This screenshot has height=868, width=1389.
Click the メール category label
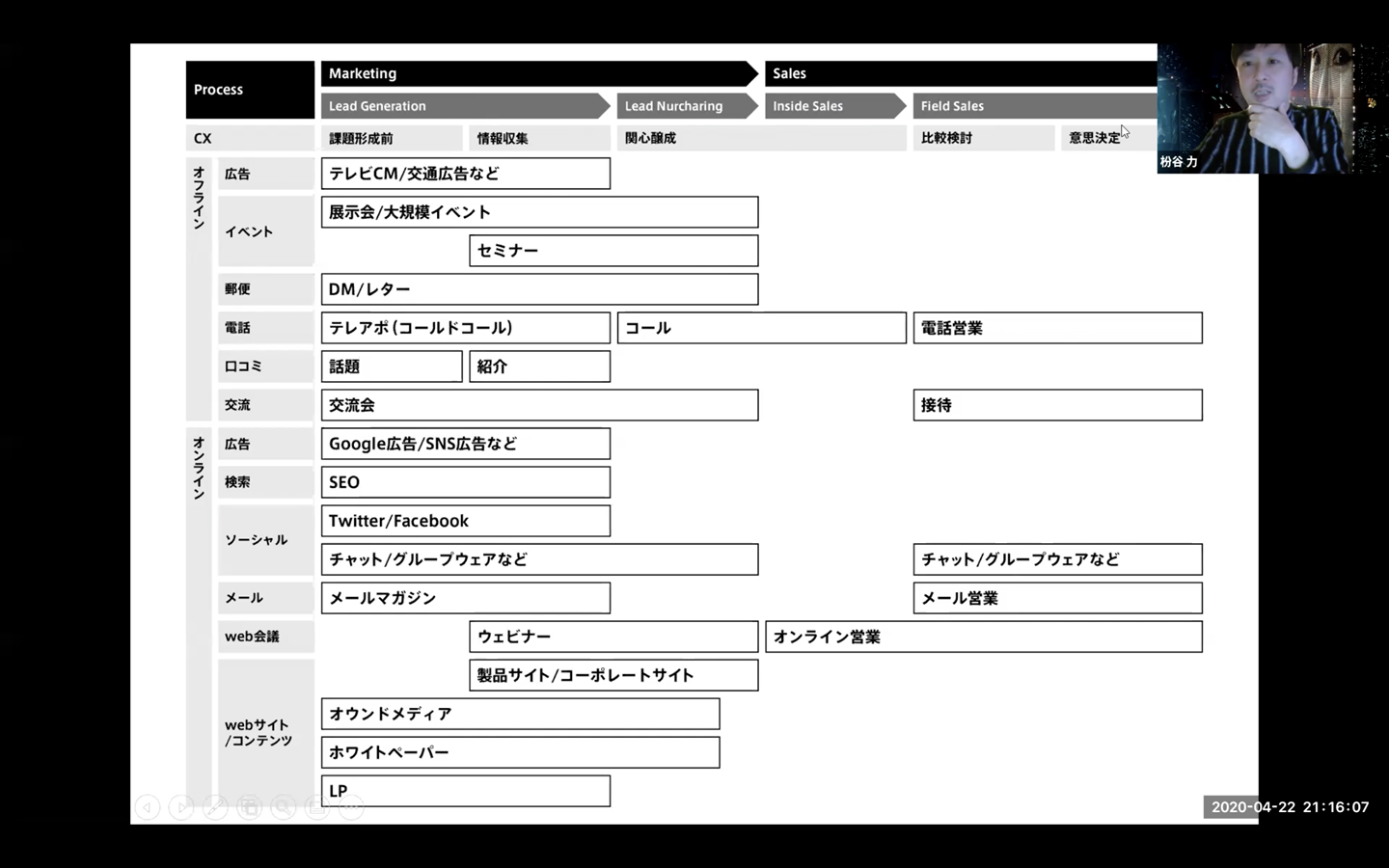coord(266,598)
